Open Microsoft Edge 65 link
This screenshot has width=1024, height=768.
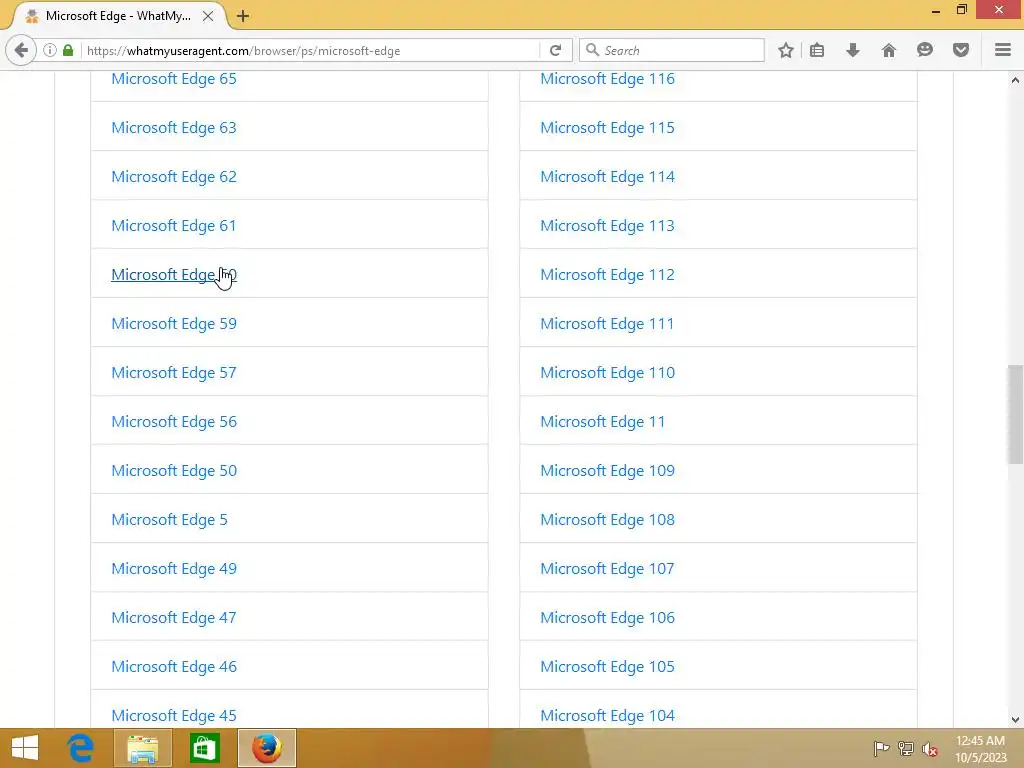pyautogui.click(x=174, y=79)
